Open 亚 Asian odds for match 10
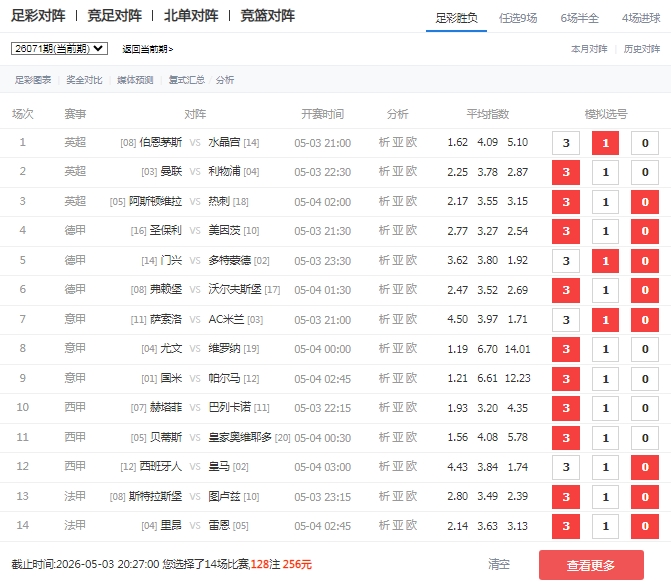 pyautogui.click(x=398, y=408)
